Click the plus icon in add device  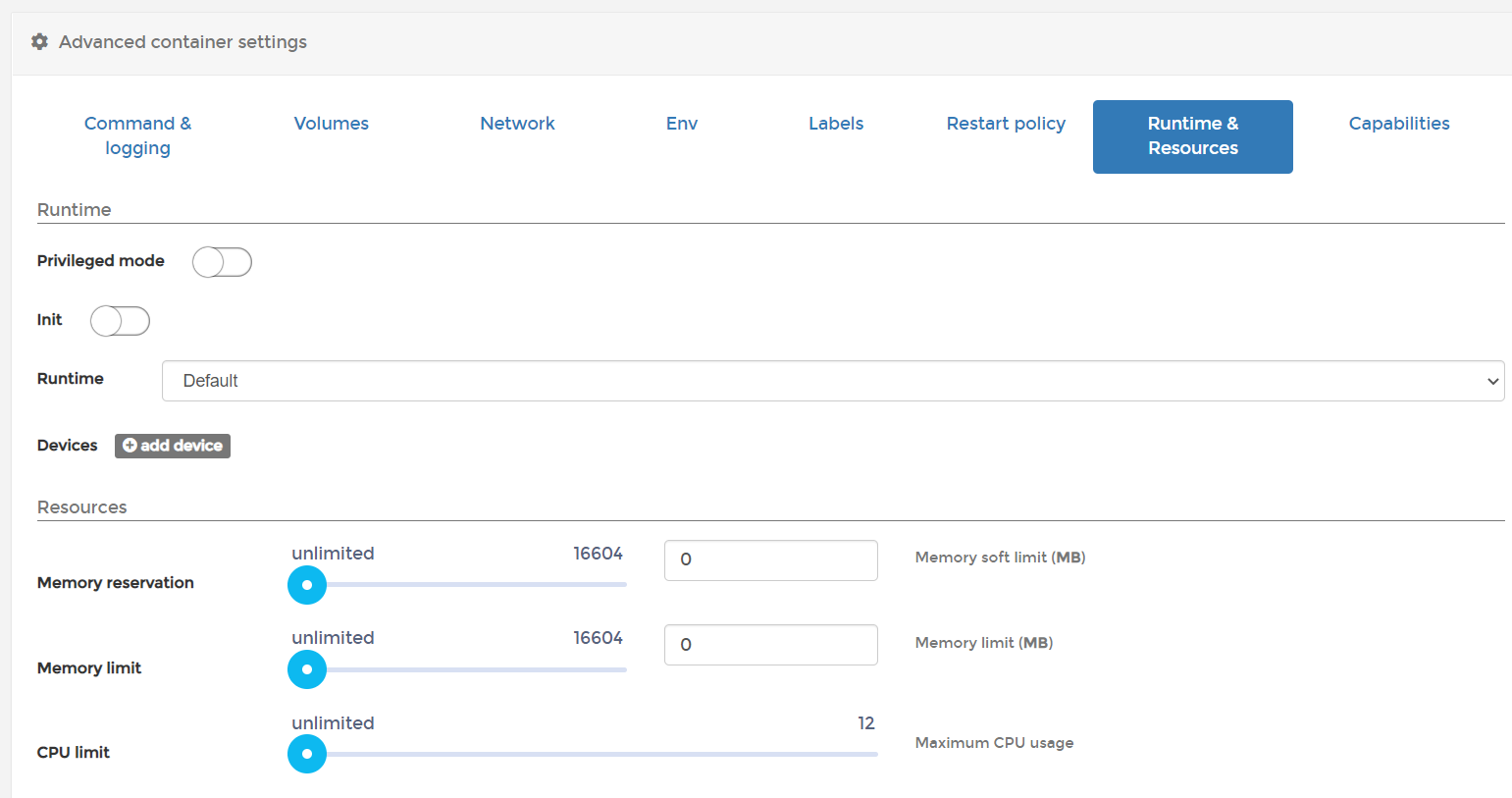tap(130, 446)
